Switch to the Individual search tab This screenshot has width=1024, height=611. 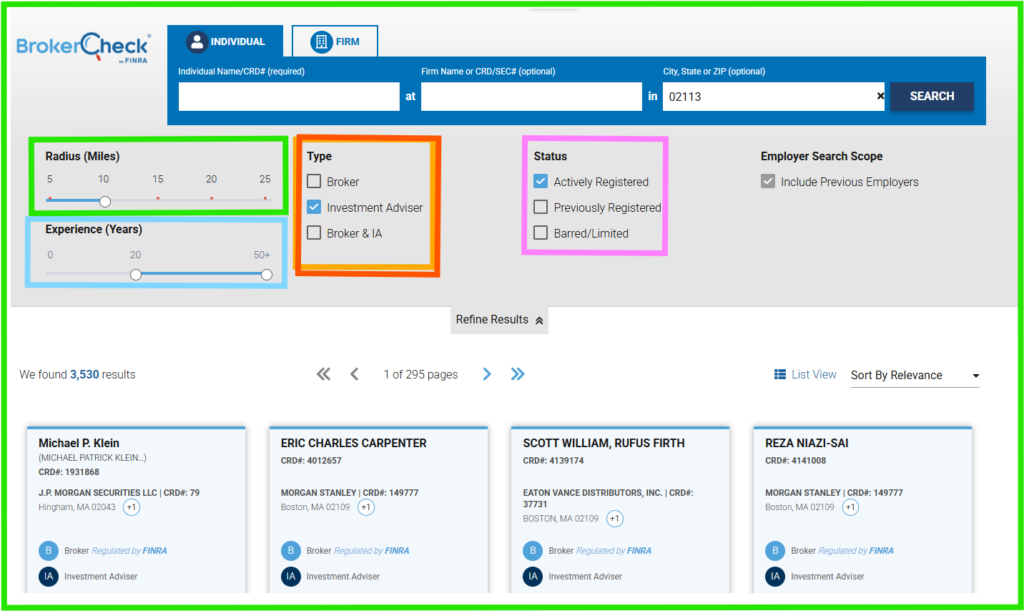coord(225,42)
